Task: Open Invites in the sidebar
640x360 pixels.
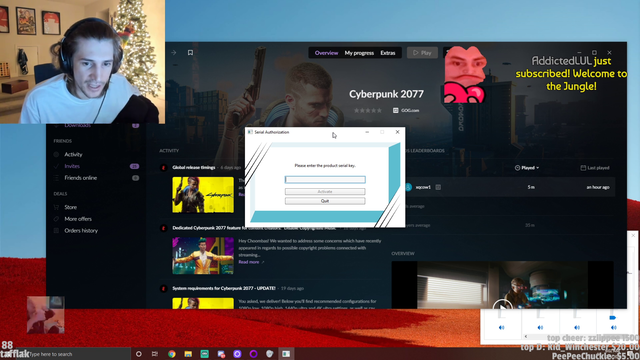Action: [x=72, y=166]
